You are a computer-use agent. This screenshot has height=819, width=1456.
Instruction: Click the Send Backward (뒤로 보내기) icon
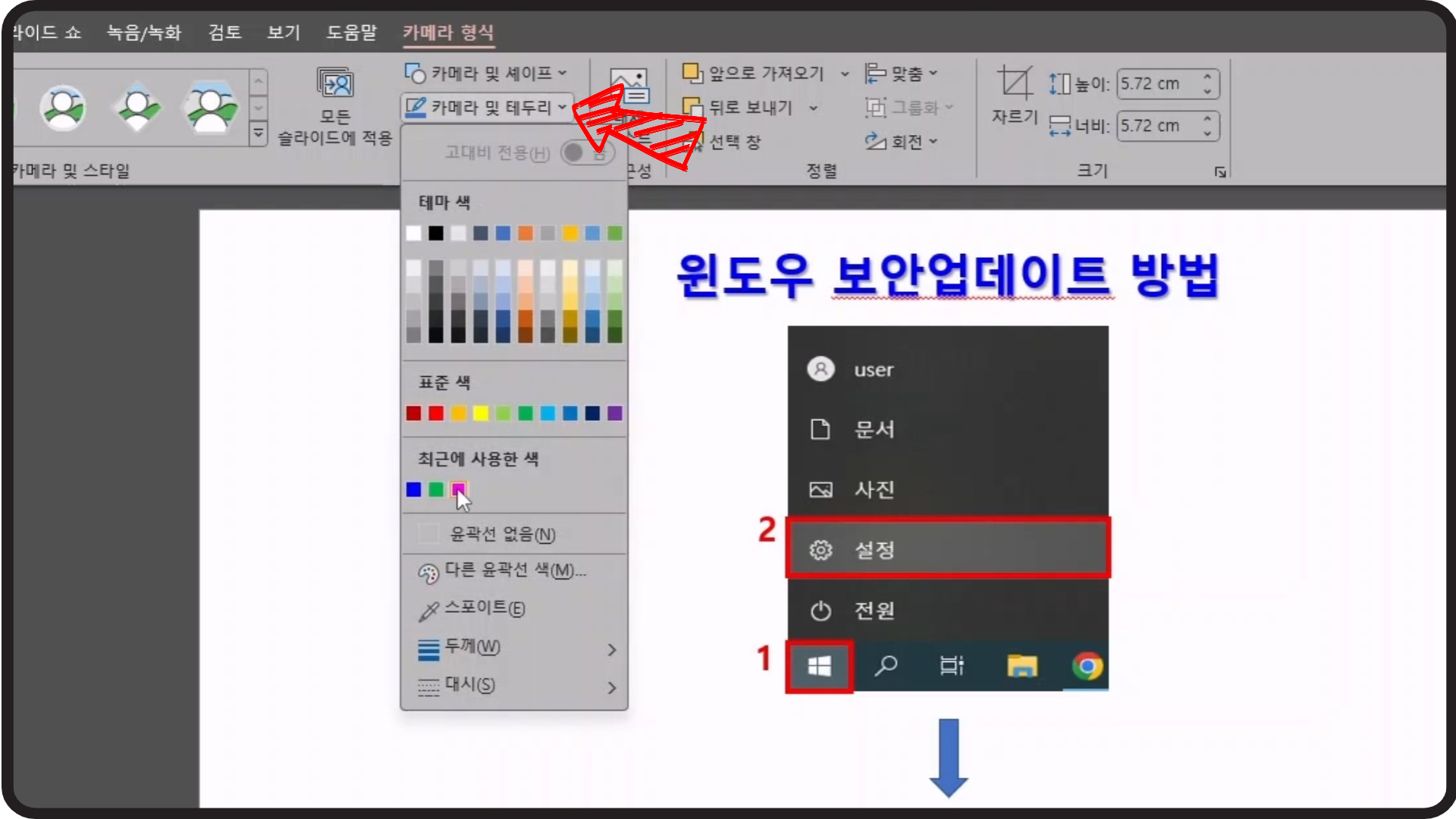(692, 107)
